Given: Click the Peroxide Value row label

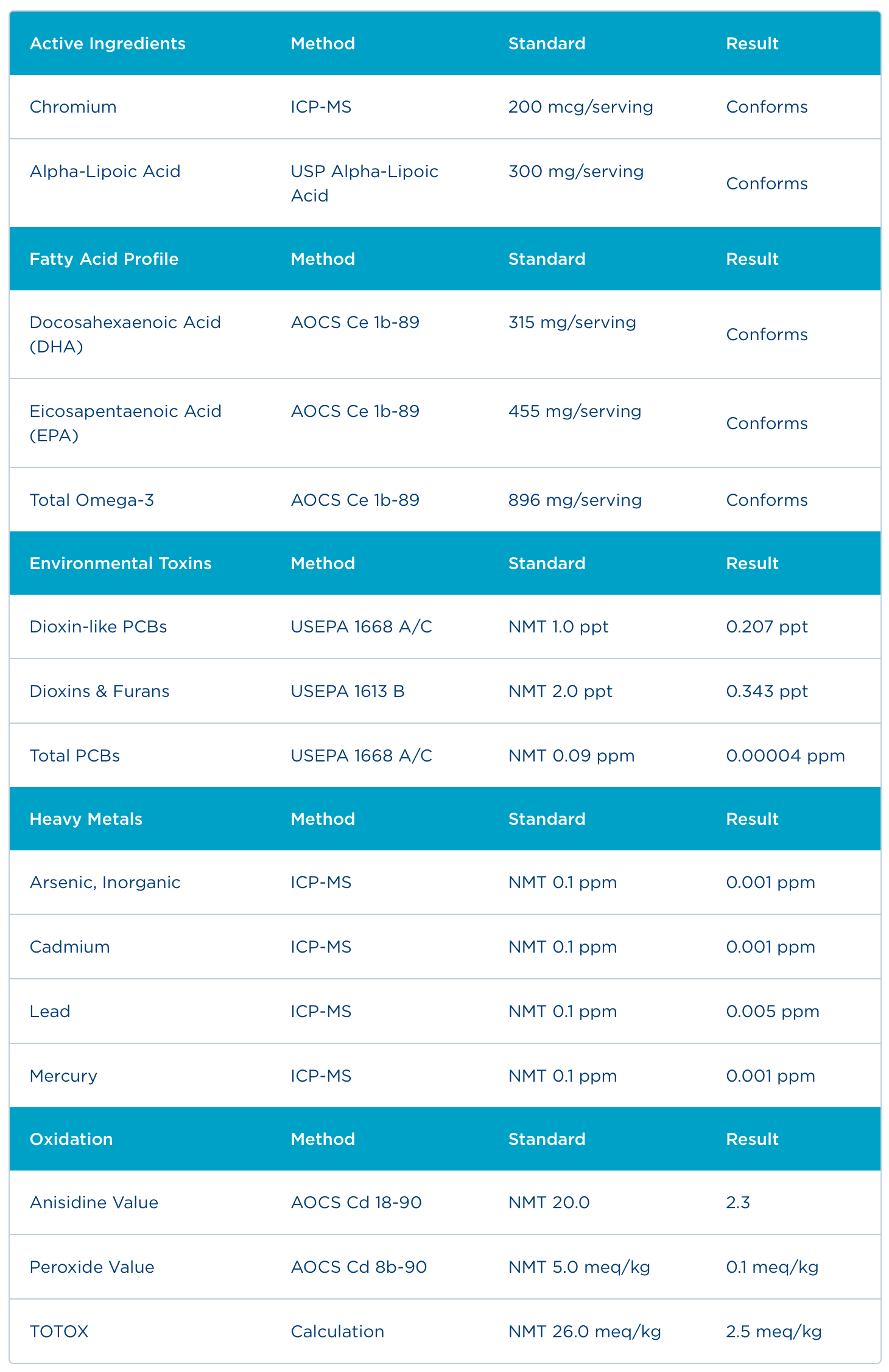Looking at the screenshot, I should (x=92, y=1267).
